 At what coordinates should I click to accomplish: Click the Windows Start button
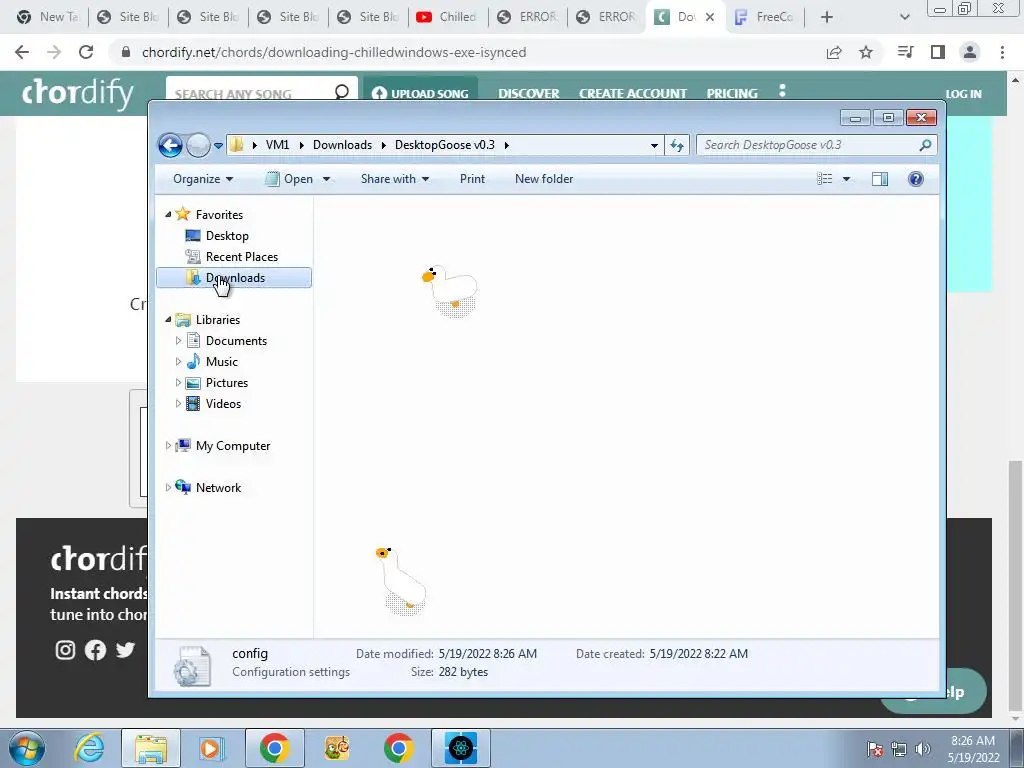pyautogui.click(x=27, y=748)
